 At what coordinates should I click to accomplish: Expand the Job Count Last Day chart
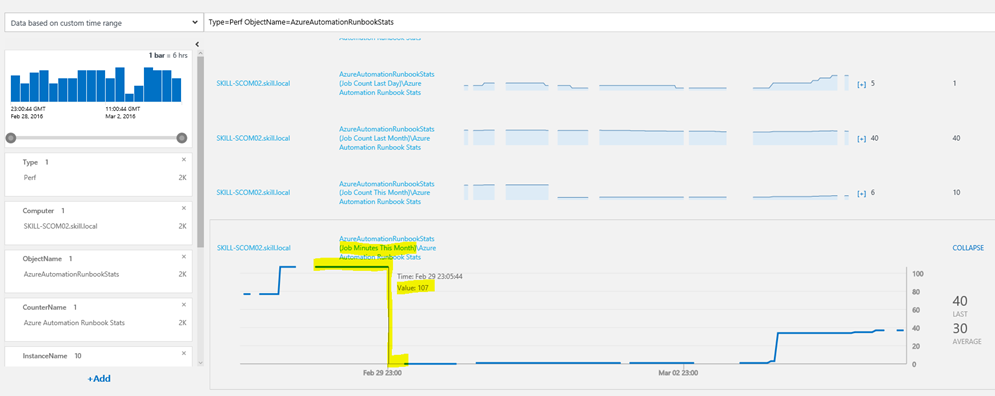[862, 84]
